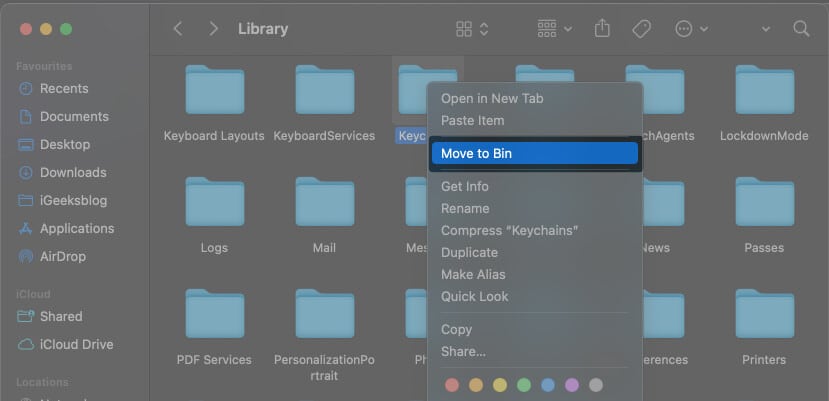Apply the green tag color
Image resolution: width=829 pixels, height=401 pixels.
pyautogui.click(x=524, y=385)
